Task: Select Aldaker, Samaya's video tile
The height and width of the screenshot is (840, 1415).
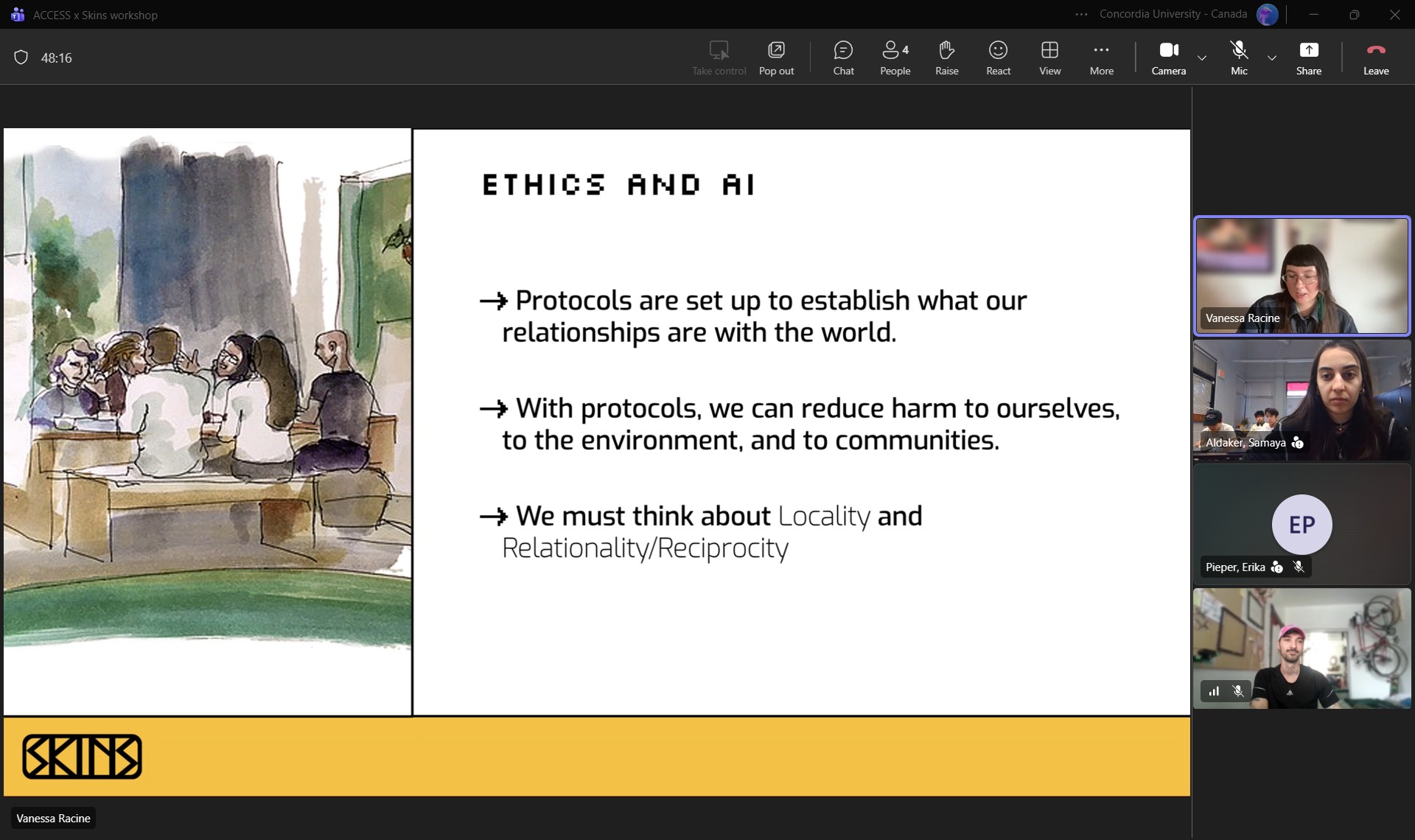Action: pos(1302,399)
